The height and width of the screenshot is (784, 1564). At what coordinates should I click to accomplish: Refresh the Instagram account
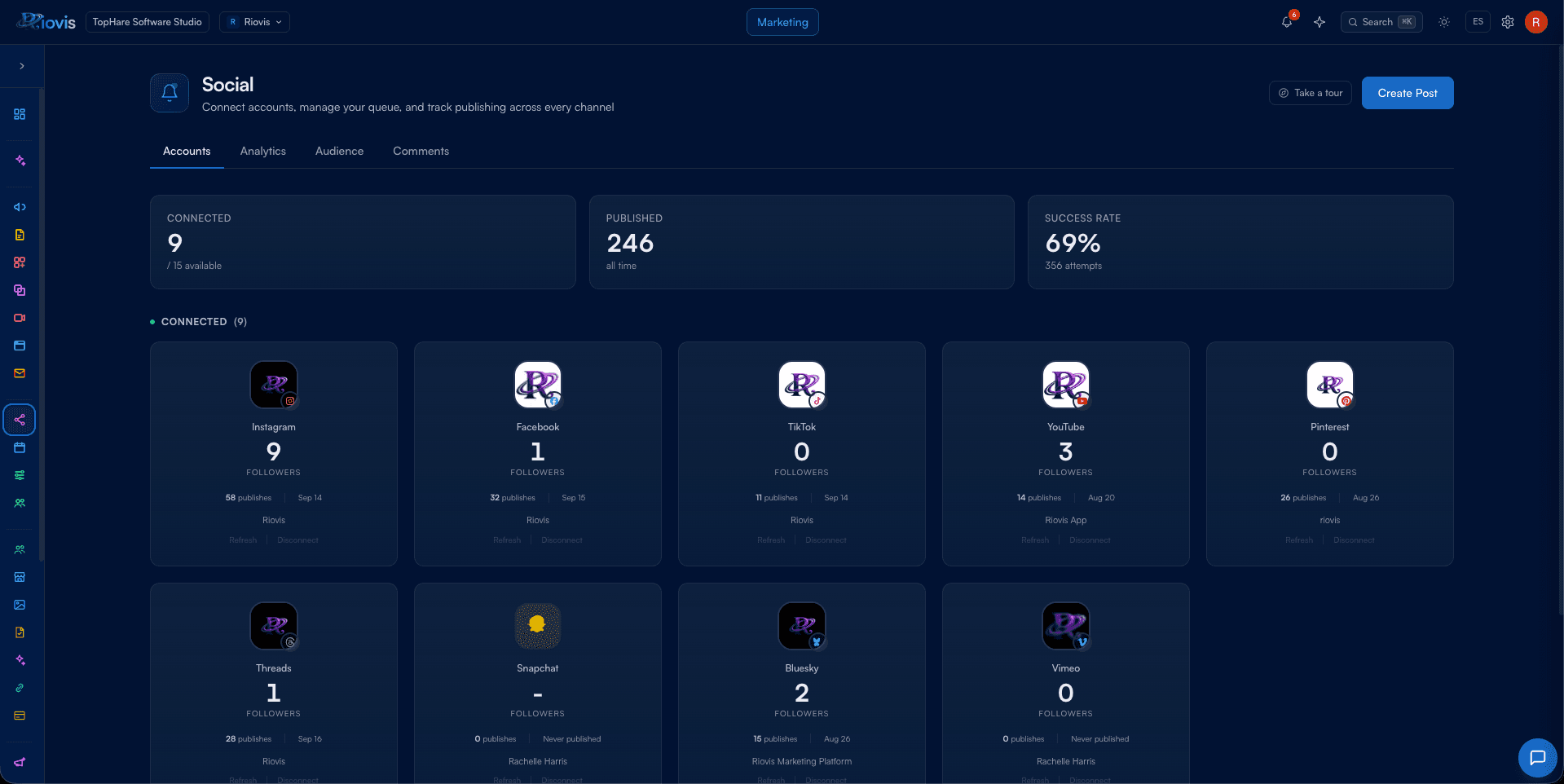tap(243, 540)
